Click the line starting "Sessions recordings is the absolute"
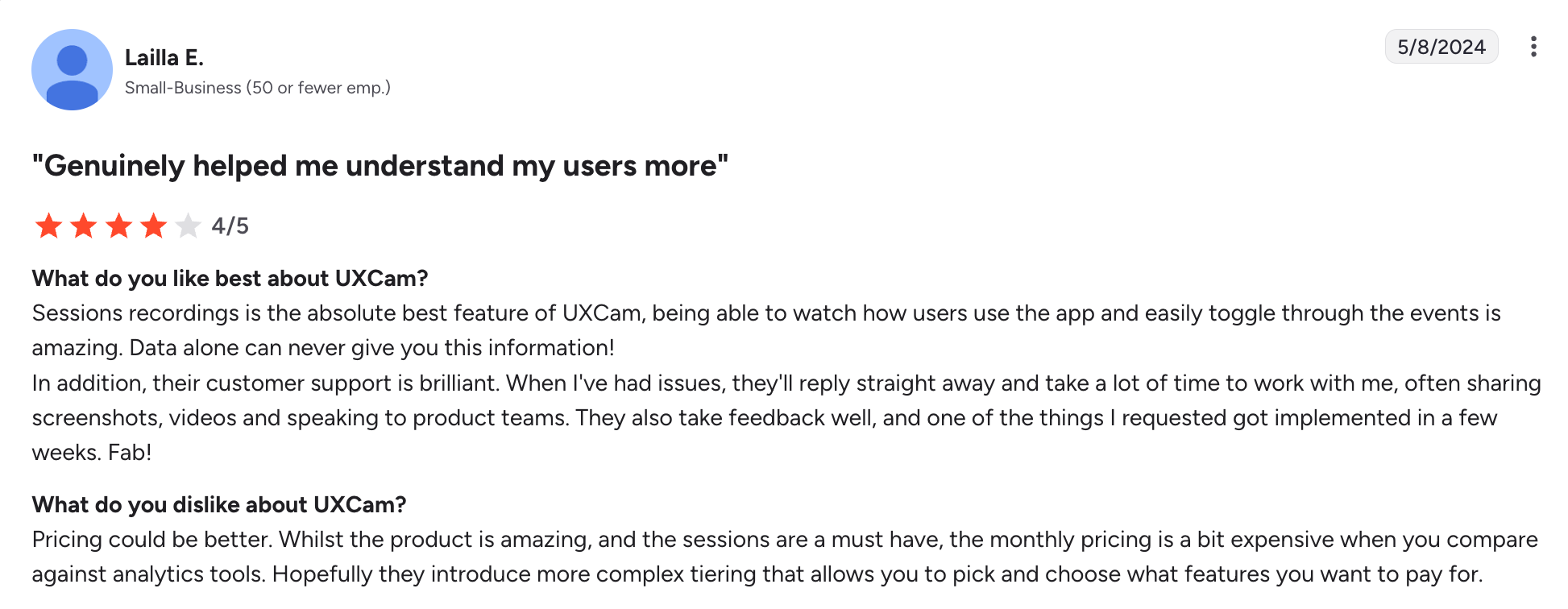The width and height of the screenshot is (1568, 609). pos(765,313)
